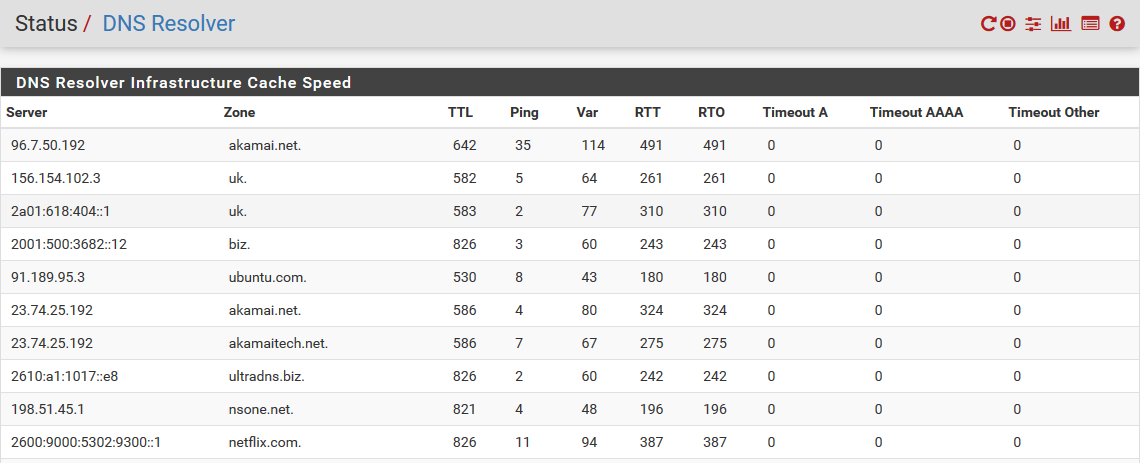The image size is (1140, 463).
Task: Open related status bar-chart icon
Action: [1061, 24]
